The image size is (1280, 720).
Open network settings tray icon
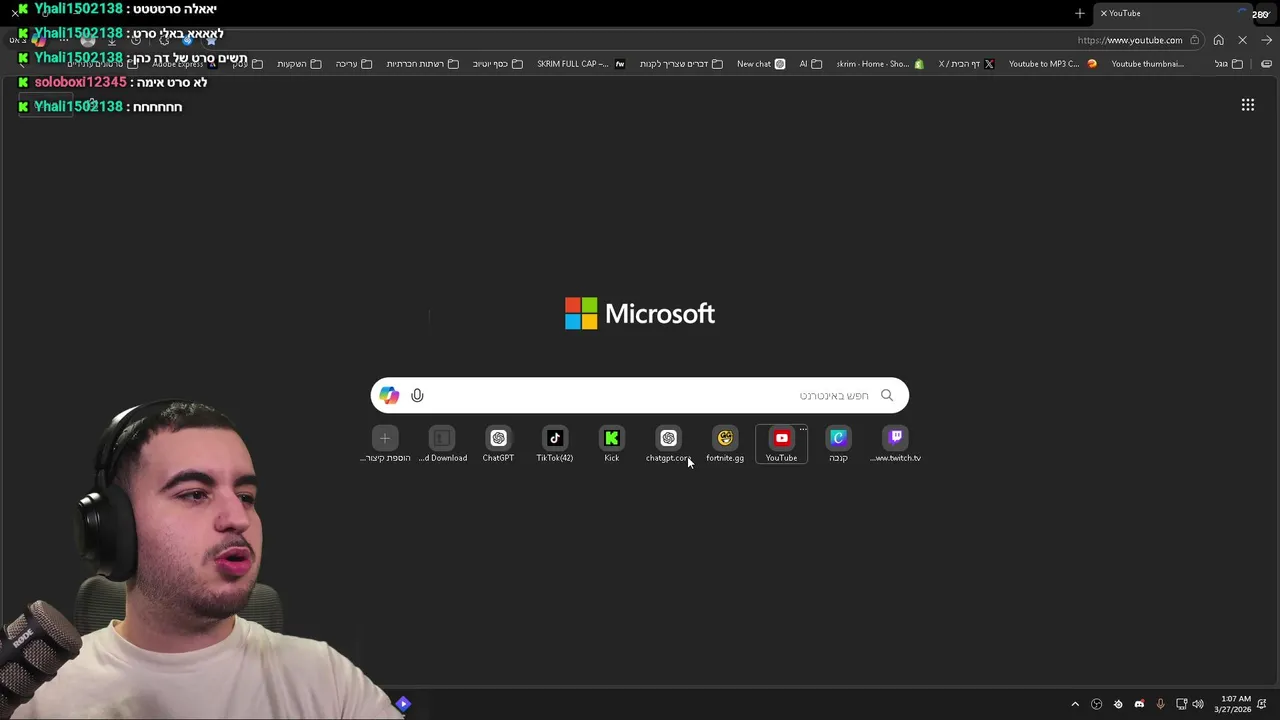click(x=1181, y=704)
